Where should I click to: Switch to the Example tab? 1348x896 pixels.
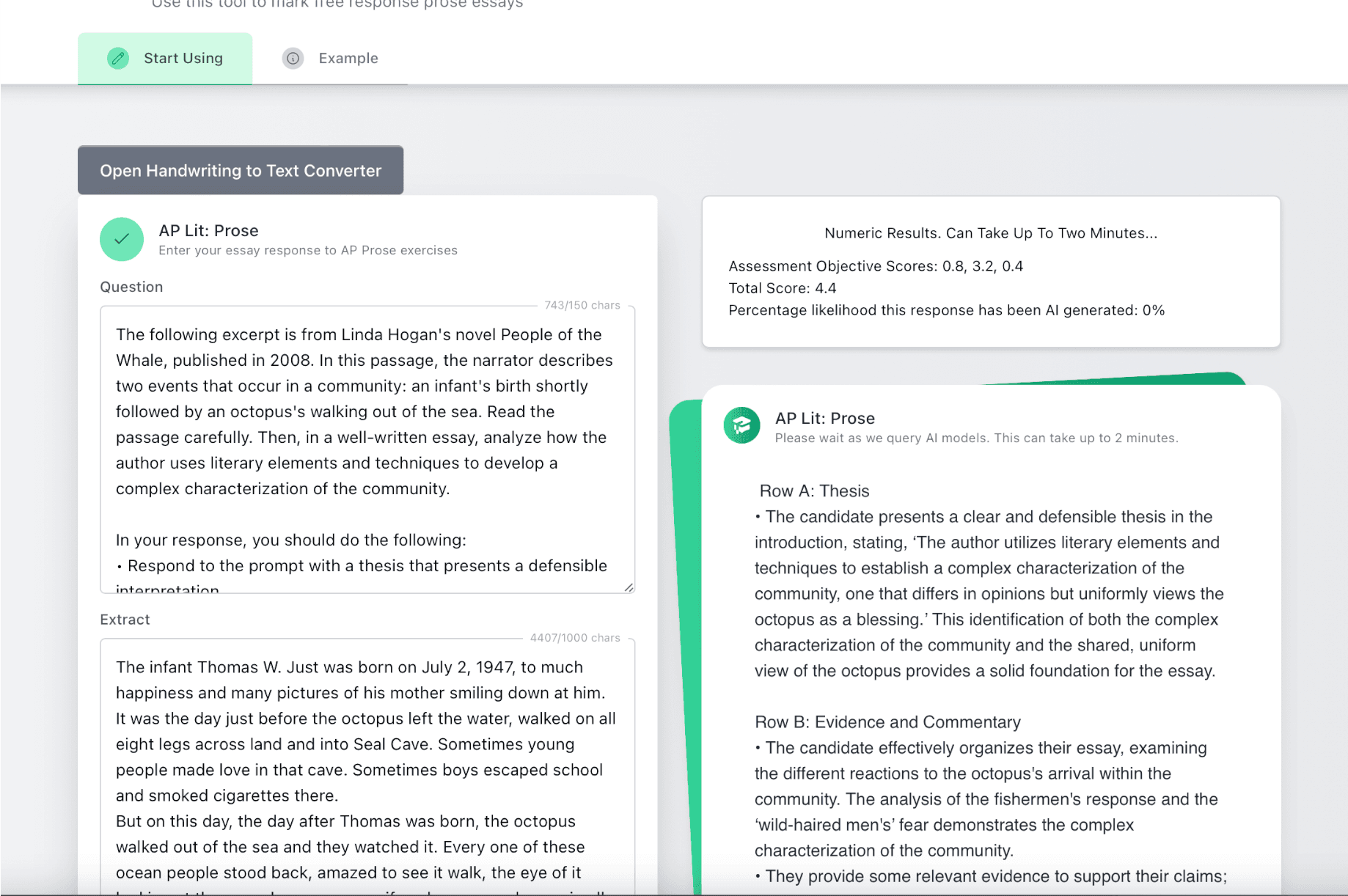pyautogui.click(x=348, y=58)
